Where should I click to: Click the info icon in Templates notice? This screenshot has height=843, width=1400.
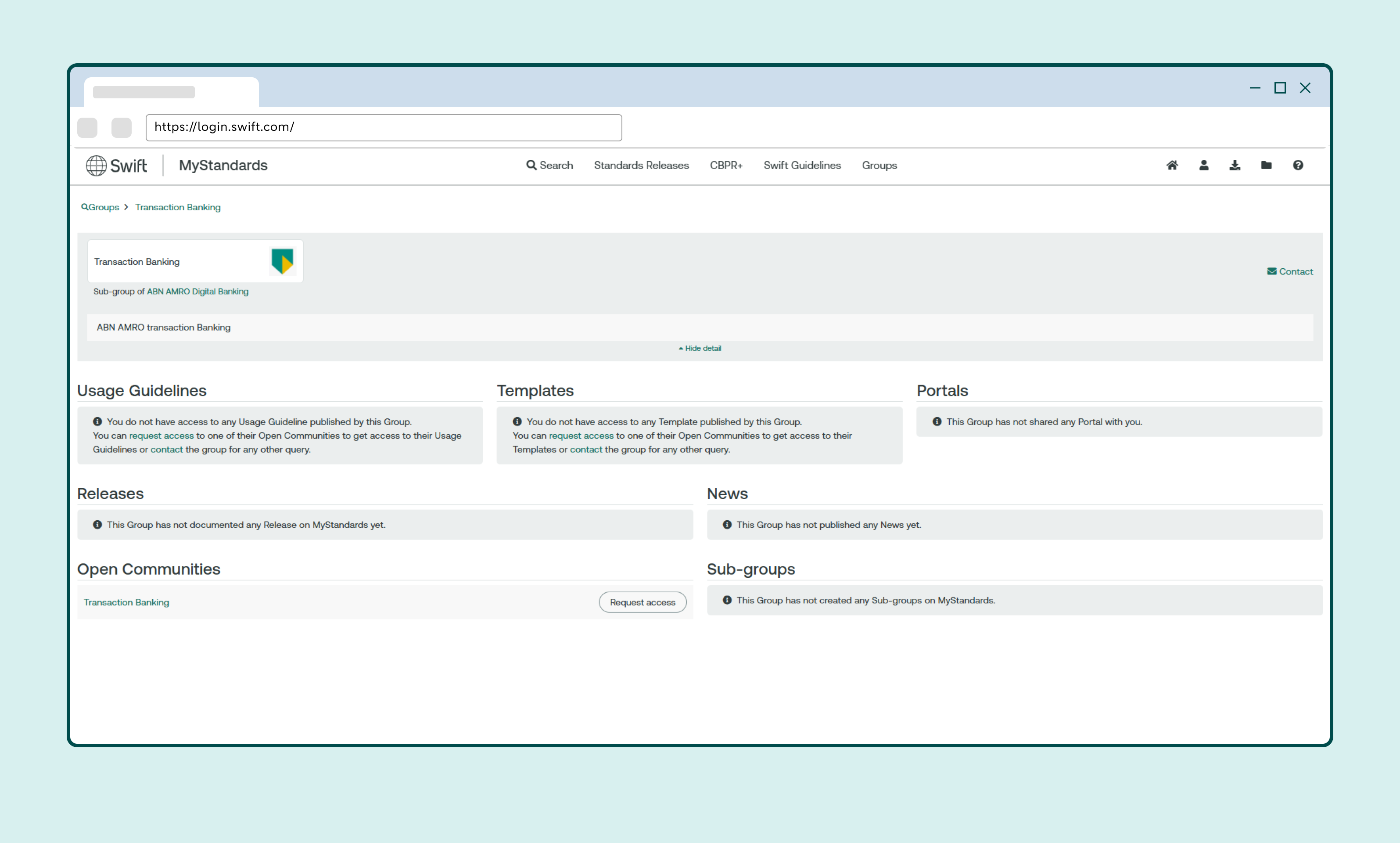point(517,421)
